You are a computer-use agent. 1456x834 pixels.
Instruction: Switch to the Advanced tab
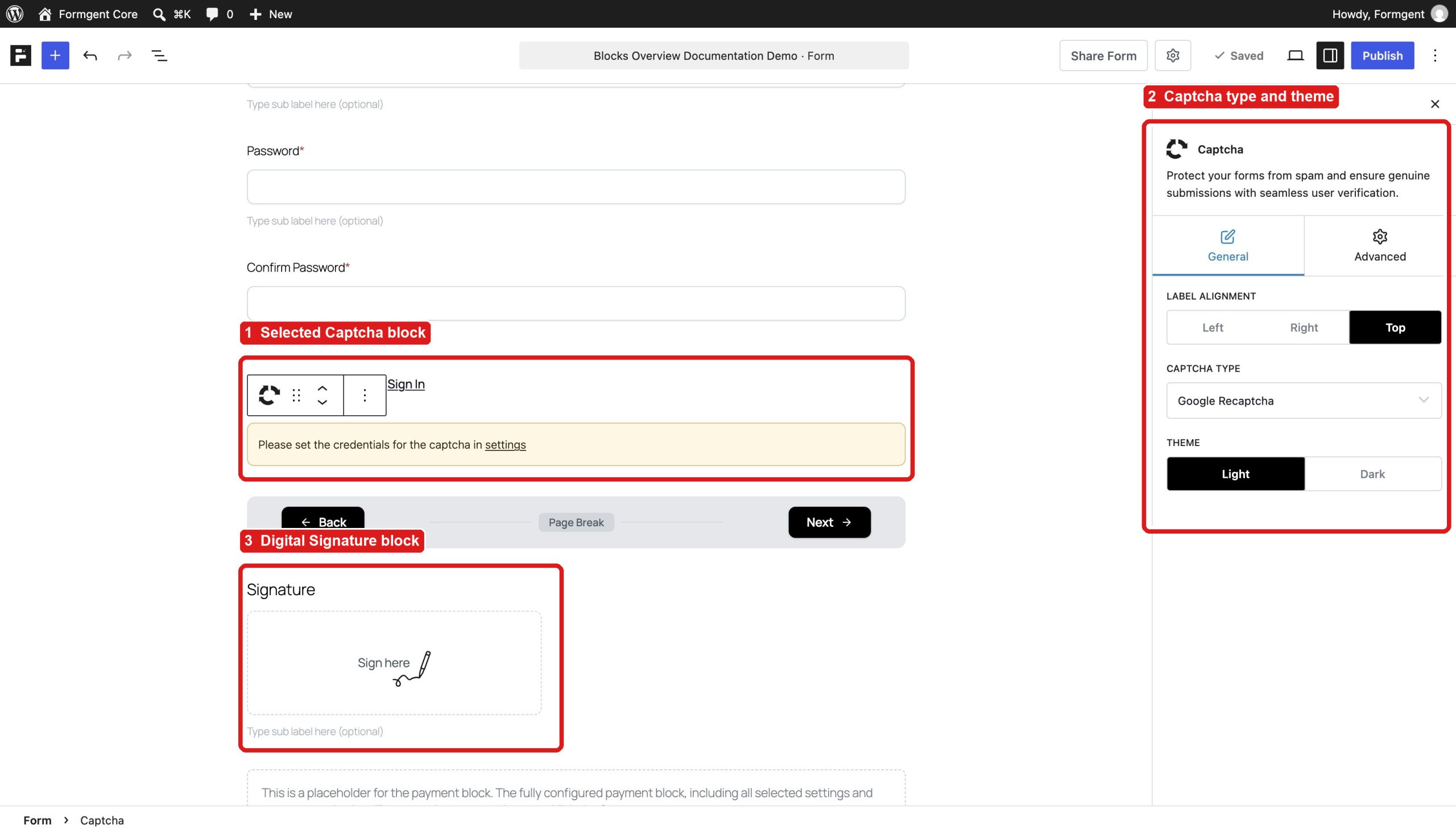point(1380,246)
